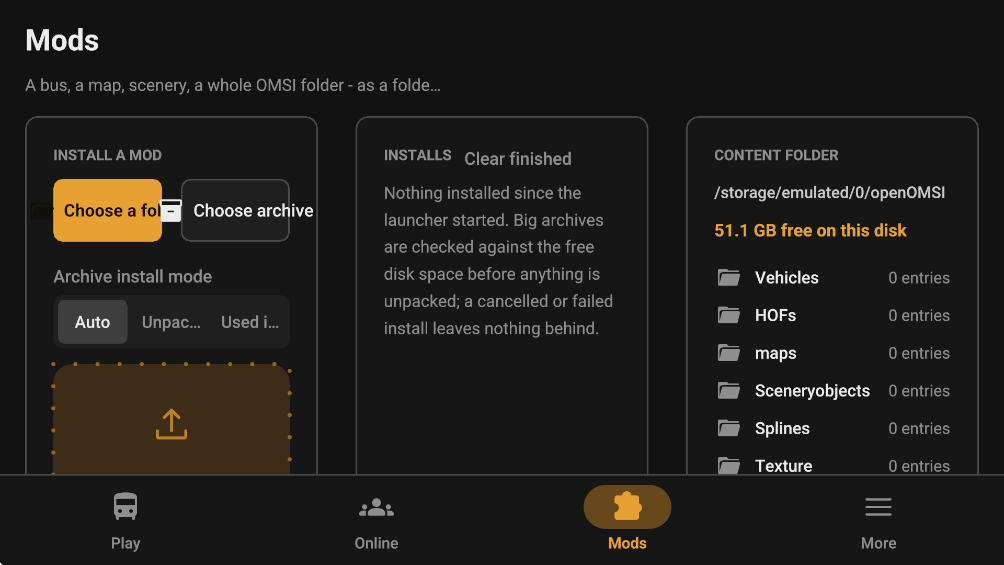Click the puzzle piece Mods icon
1004x565 pixels.
tap(628, 507)
